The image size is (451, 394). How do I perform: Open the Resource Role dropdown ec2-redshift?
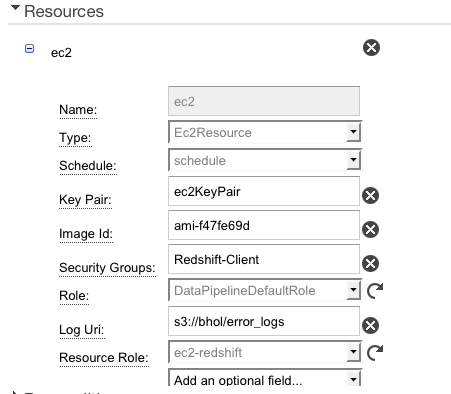(265, 352)
